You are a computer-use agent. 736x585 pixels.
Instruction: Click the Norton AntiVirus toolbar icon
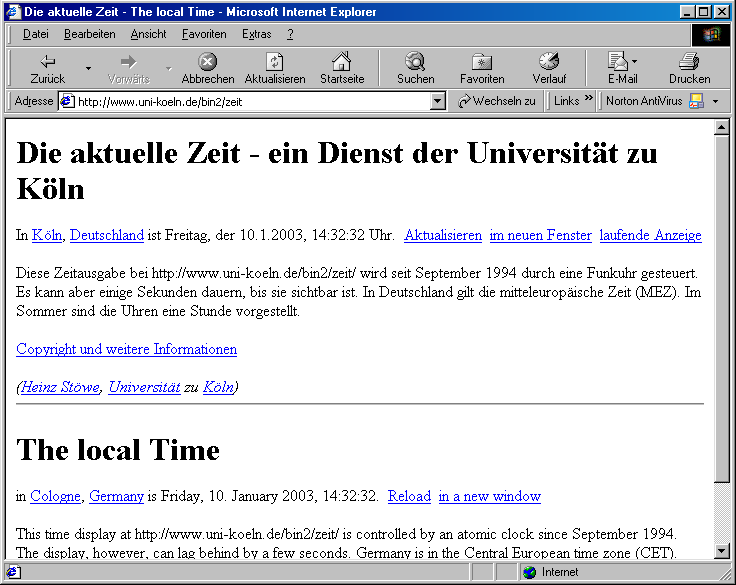coord(696,101)
